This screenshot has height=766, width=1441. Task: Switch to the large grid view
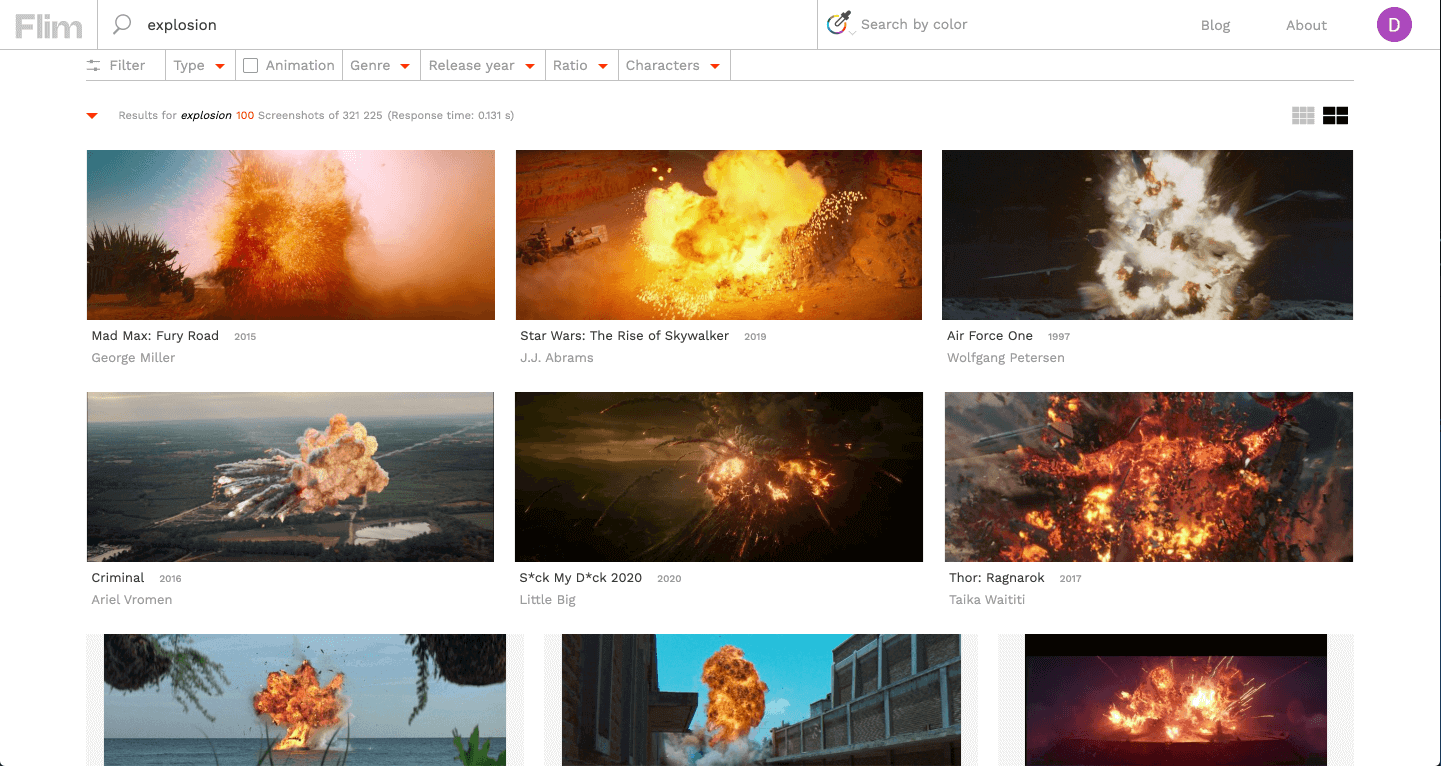(1335, 115)
